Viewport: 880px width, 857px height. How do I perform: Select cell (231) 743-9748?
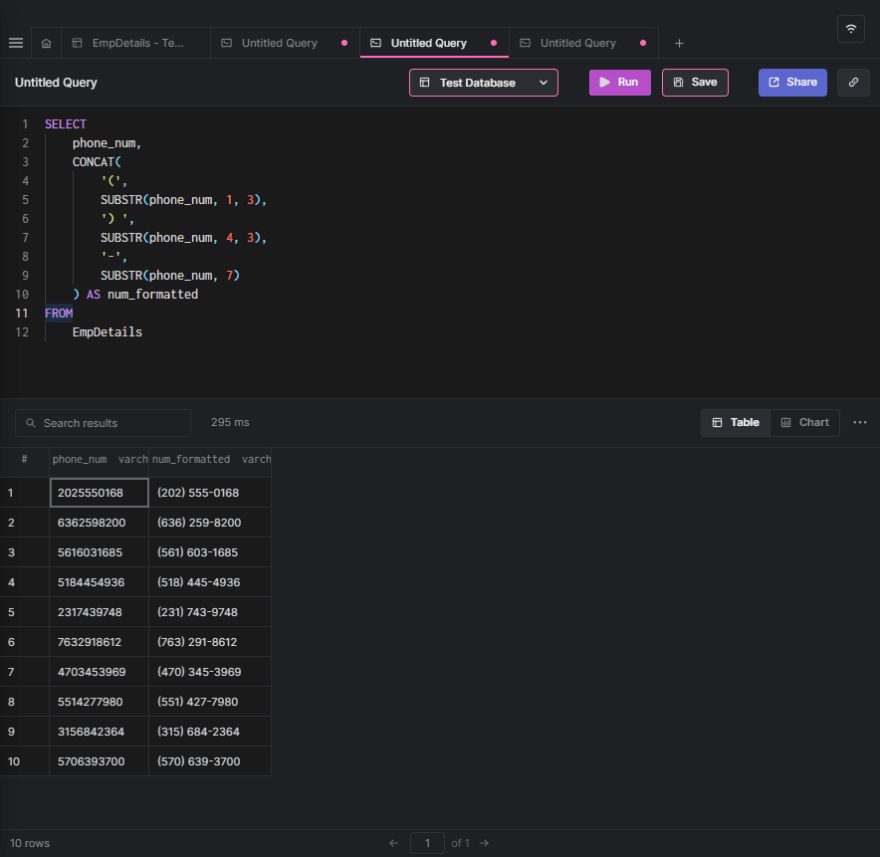click(x=210, y=612)
